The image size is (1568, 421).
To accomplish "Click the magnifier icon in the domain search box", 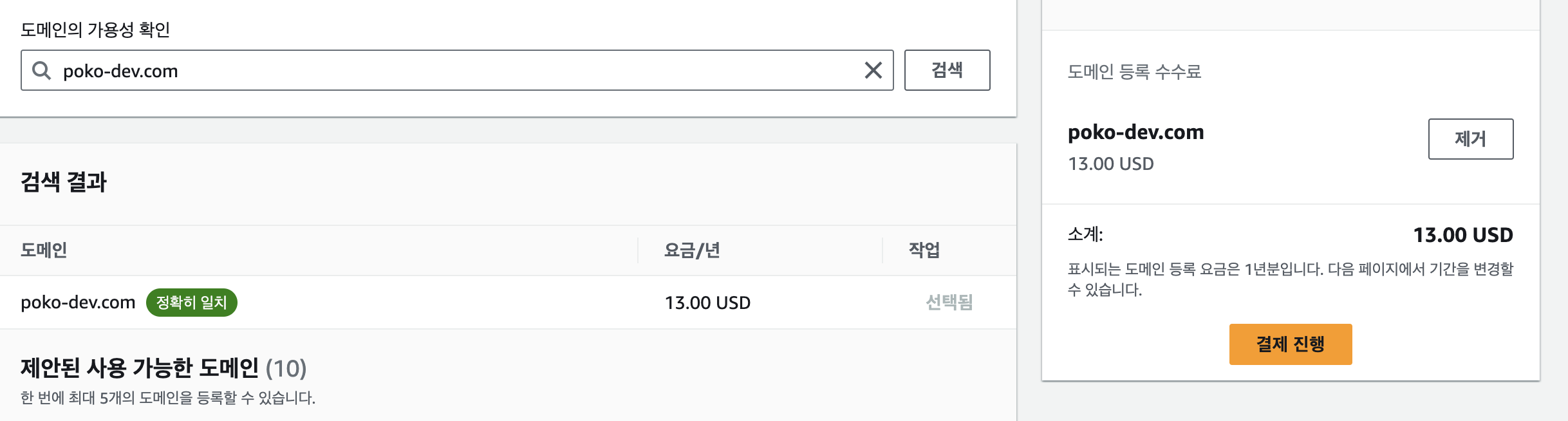I will (x=42, y=70).
